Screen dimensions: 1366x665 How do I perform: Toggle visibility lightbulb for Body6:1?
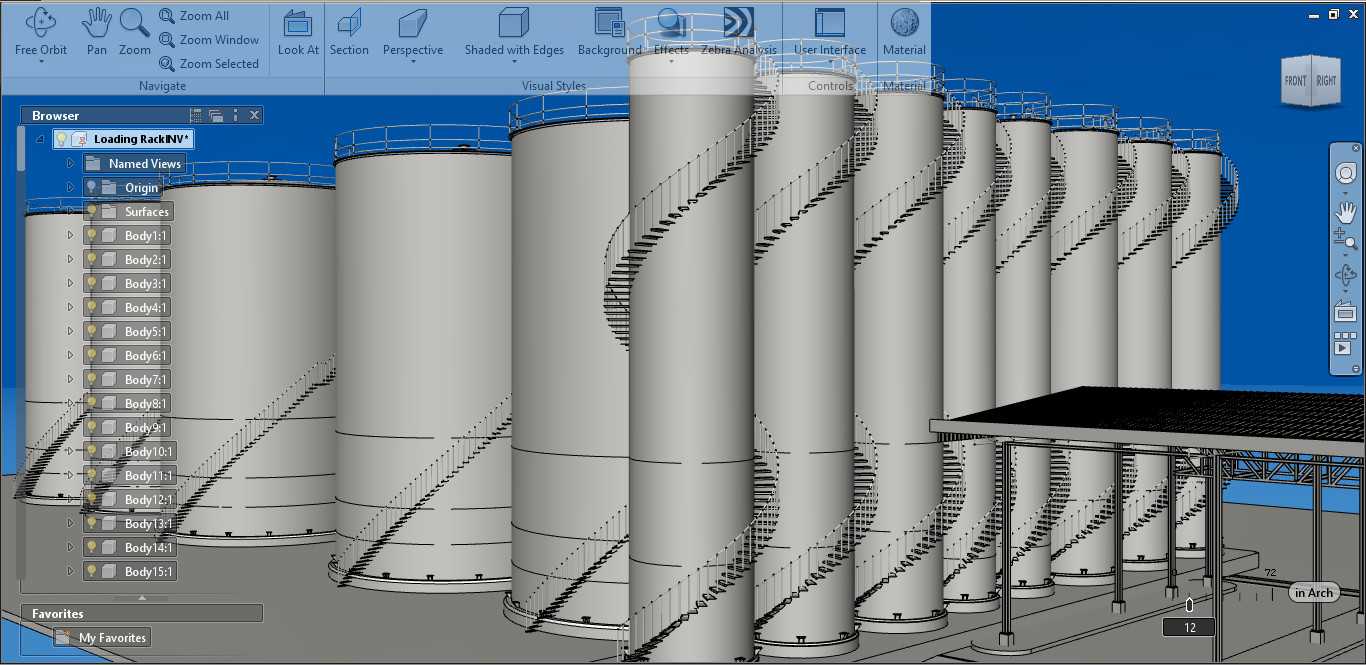point(91,356)
